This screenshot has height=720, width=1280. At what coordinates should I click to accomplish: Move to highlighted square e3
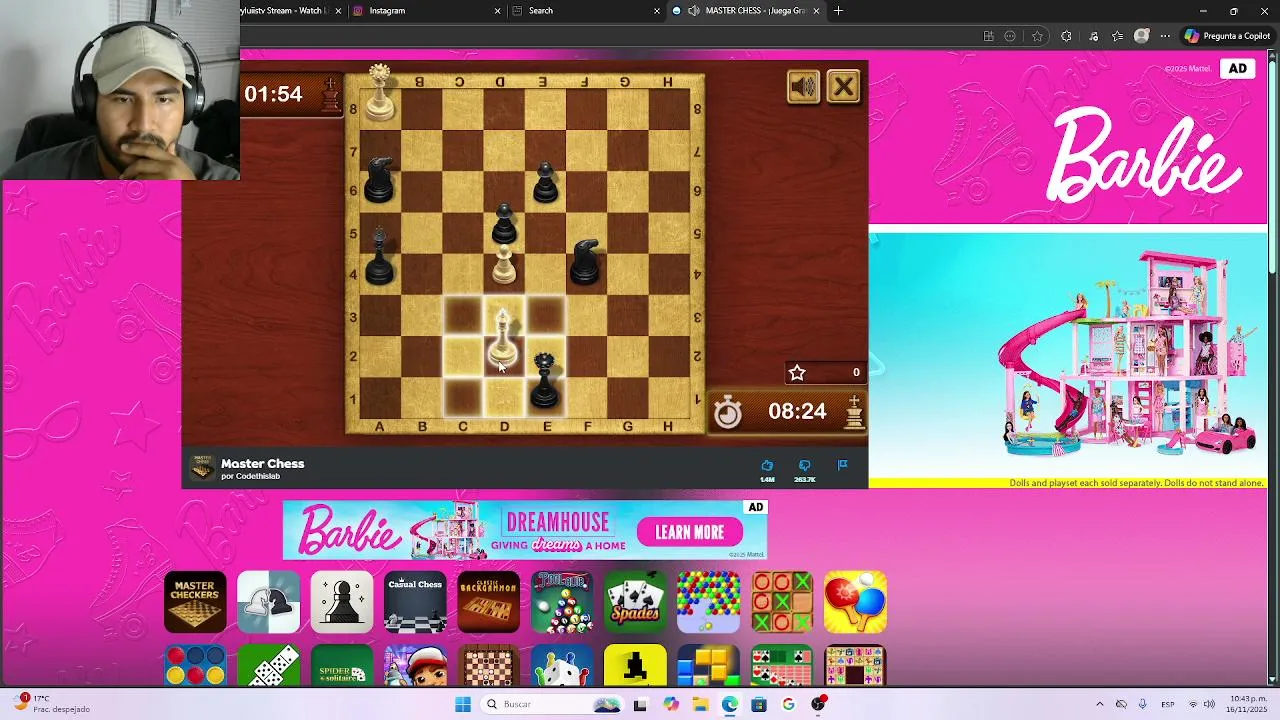(545, 314)
